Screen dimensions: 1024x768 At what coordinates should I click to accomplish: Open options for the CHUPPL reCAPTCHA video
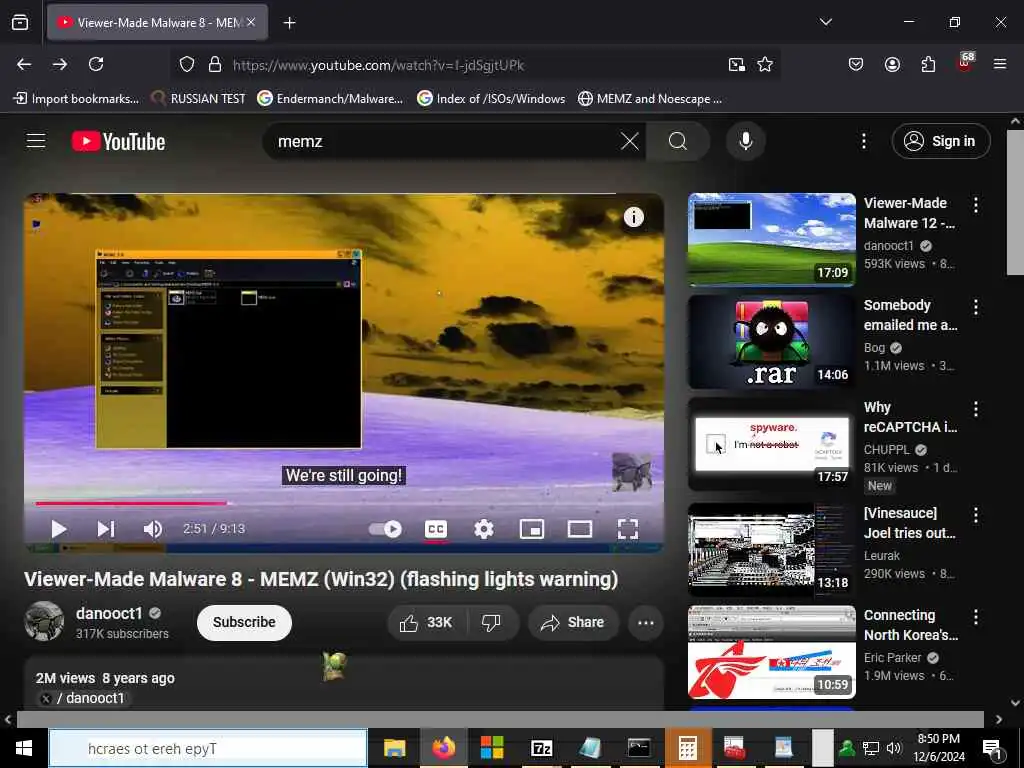pyautogui.click(x=976, y=409)
